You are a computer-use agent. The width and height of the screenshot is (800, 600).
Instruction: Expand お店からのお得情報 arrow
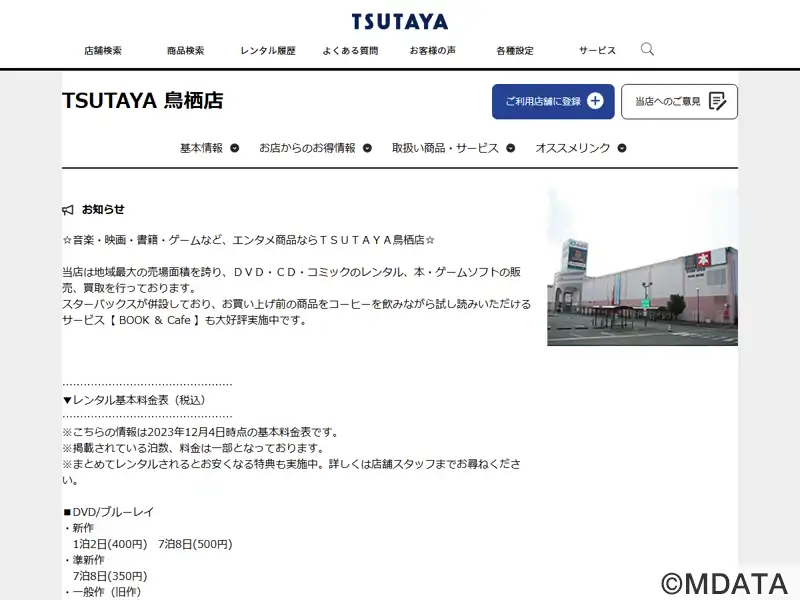[367, 148]
